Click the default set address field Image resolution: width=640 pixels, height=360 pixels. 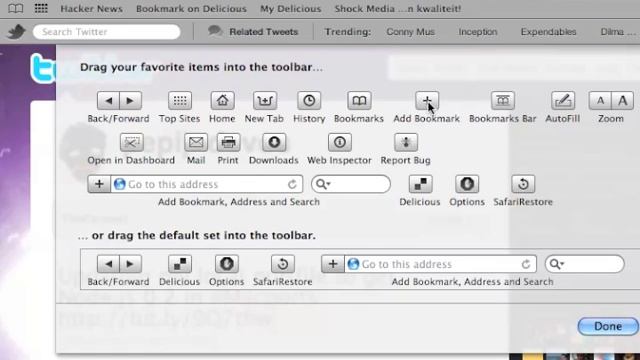(x=441, y=264)
